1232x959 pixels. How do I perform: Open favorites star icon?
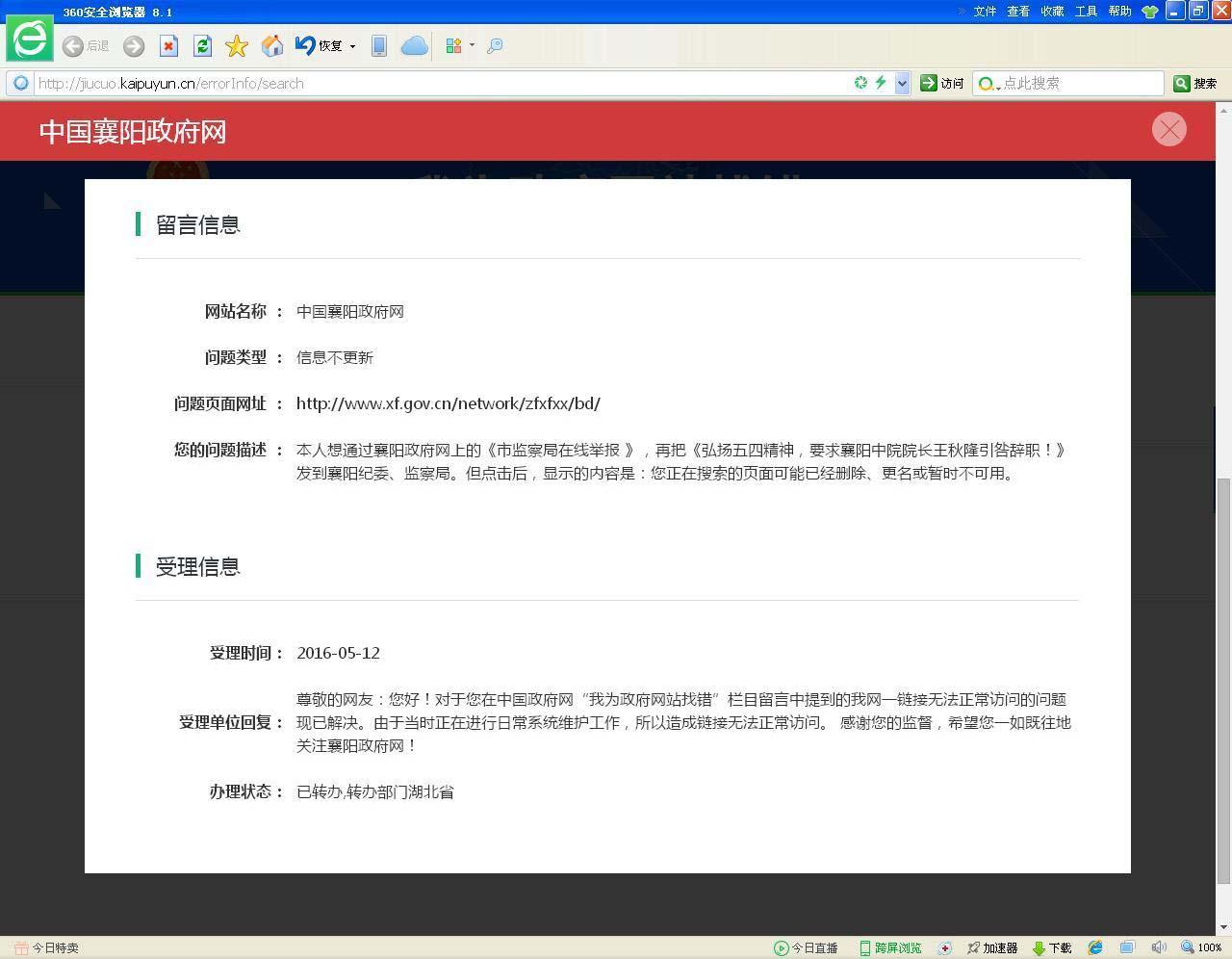tap(237, 45)
